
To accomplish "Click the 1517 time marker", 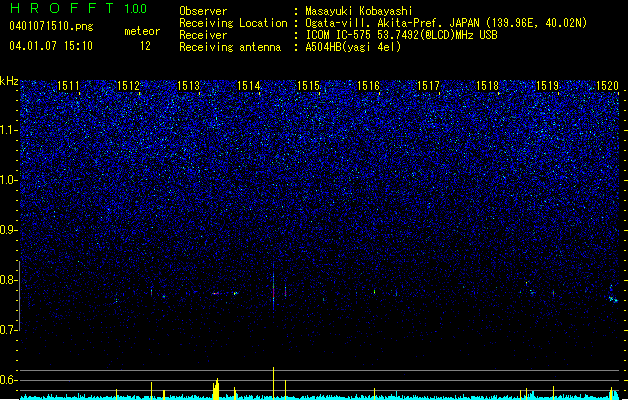I will click(428, 86).
